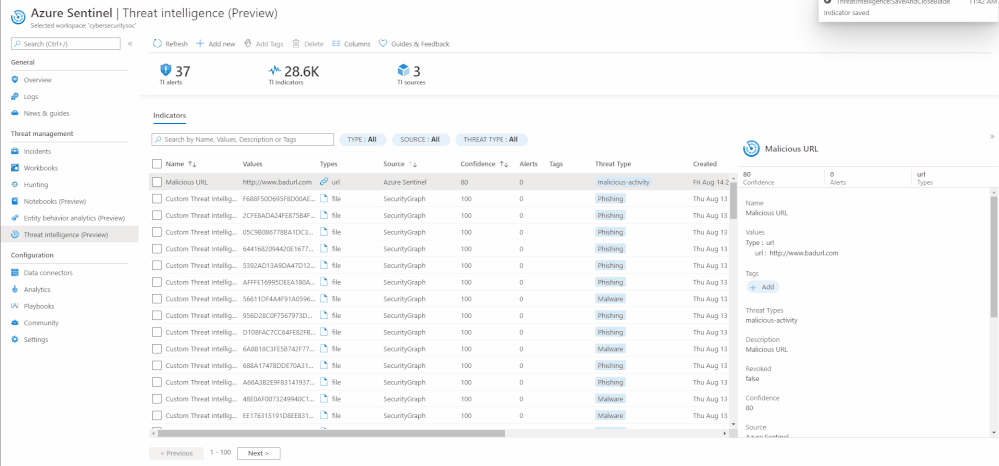
Task: Check the Malicious URL row checkbox
Action: pos(157,182)
